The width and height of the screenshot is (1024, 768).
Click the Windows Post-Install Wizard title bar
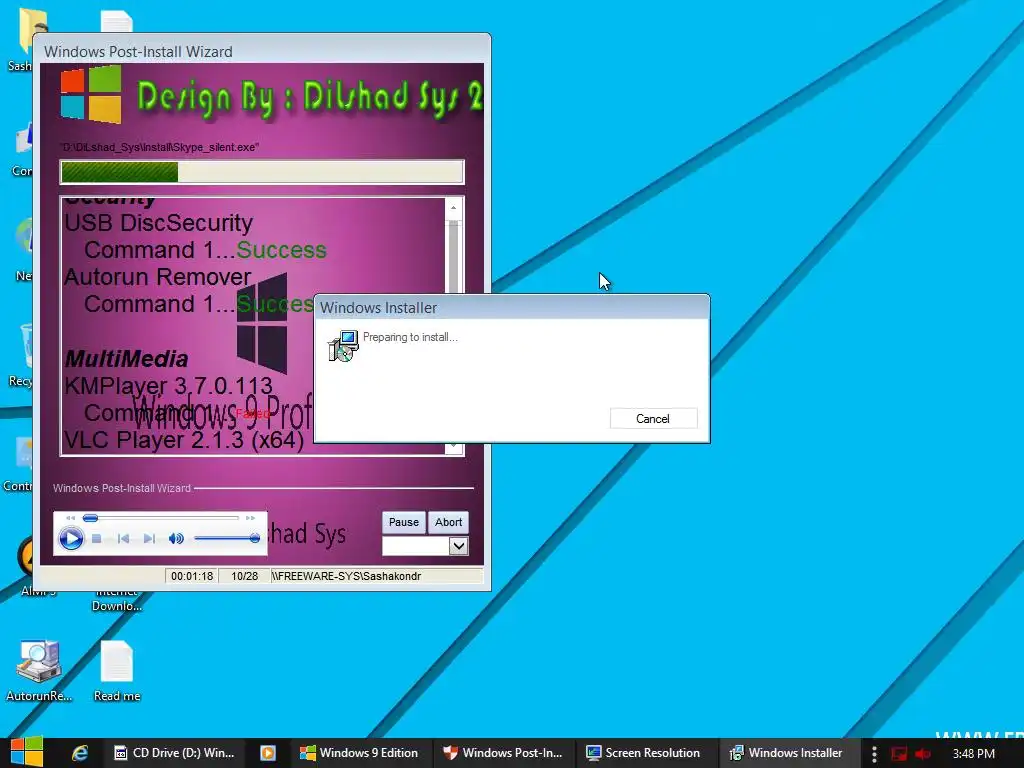point(262,51)
